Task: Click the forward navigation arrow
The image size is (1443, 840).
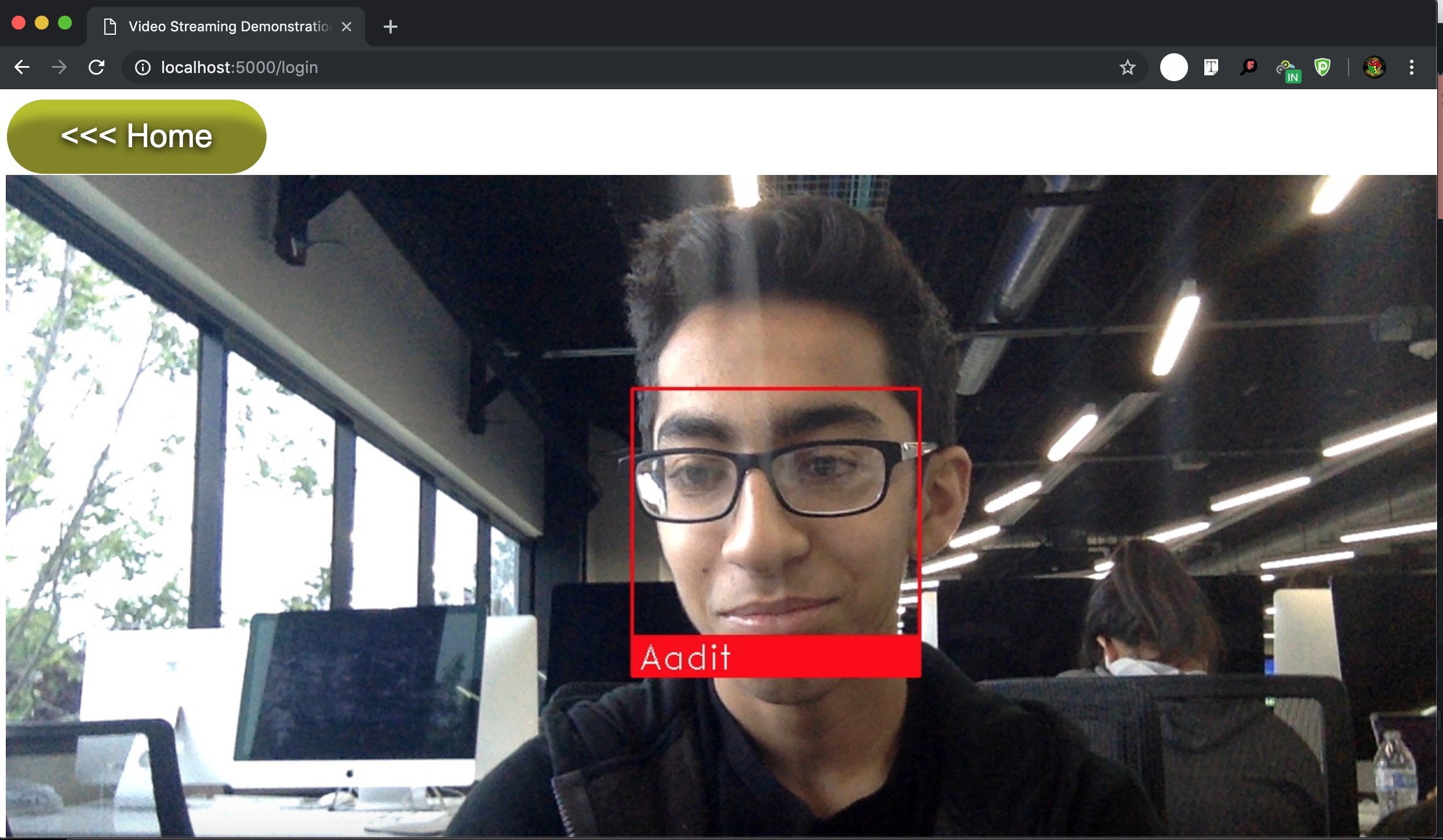Action: 59,67
